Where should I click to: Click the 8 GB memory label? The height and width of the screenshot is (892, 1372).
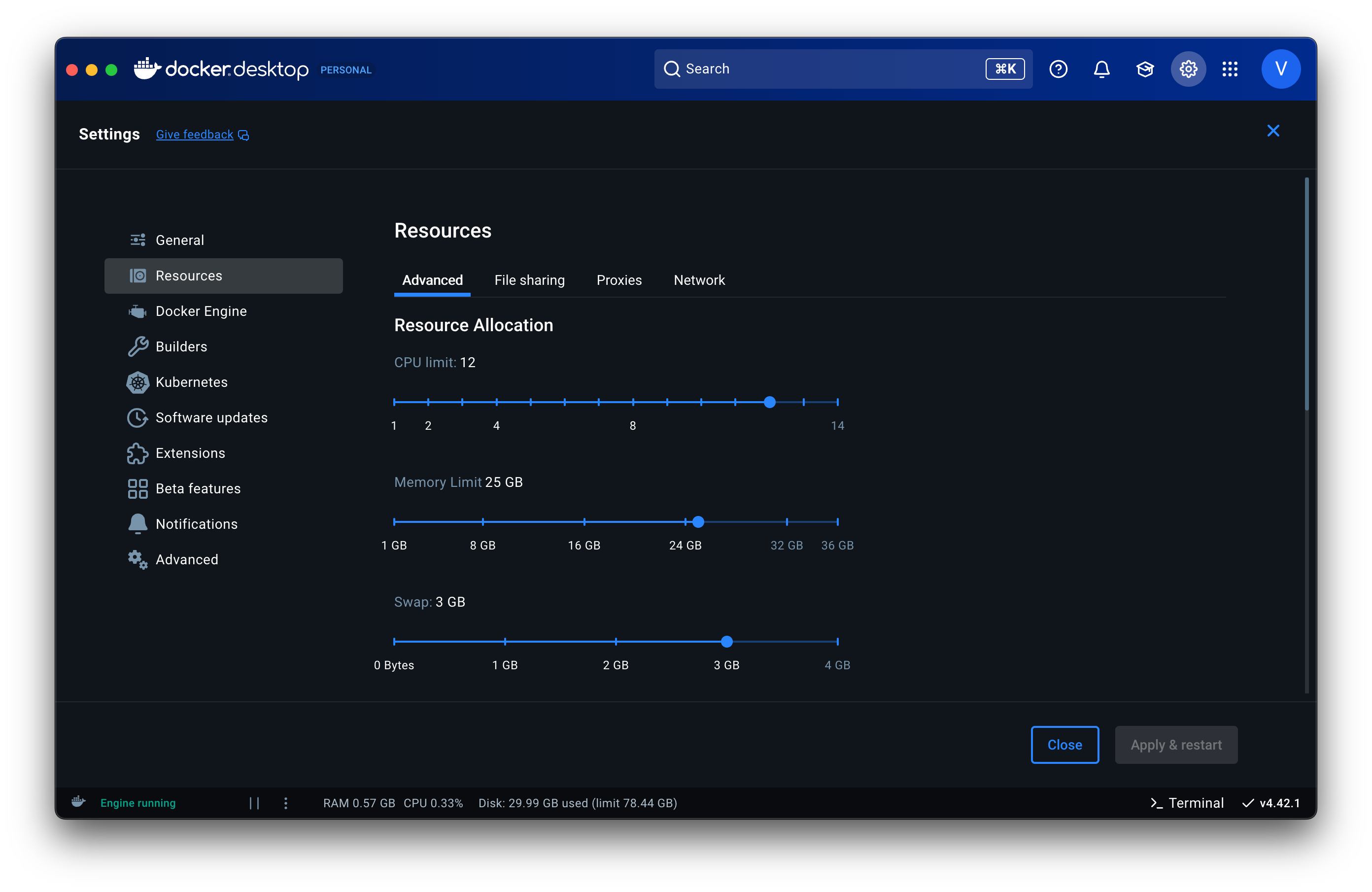(x=482, y=546)
